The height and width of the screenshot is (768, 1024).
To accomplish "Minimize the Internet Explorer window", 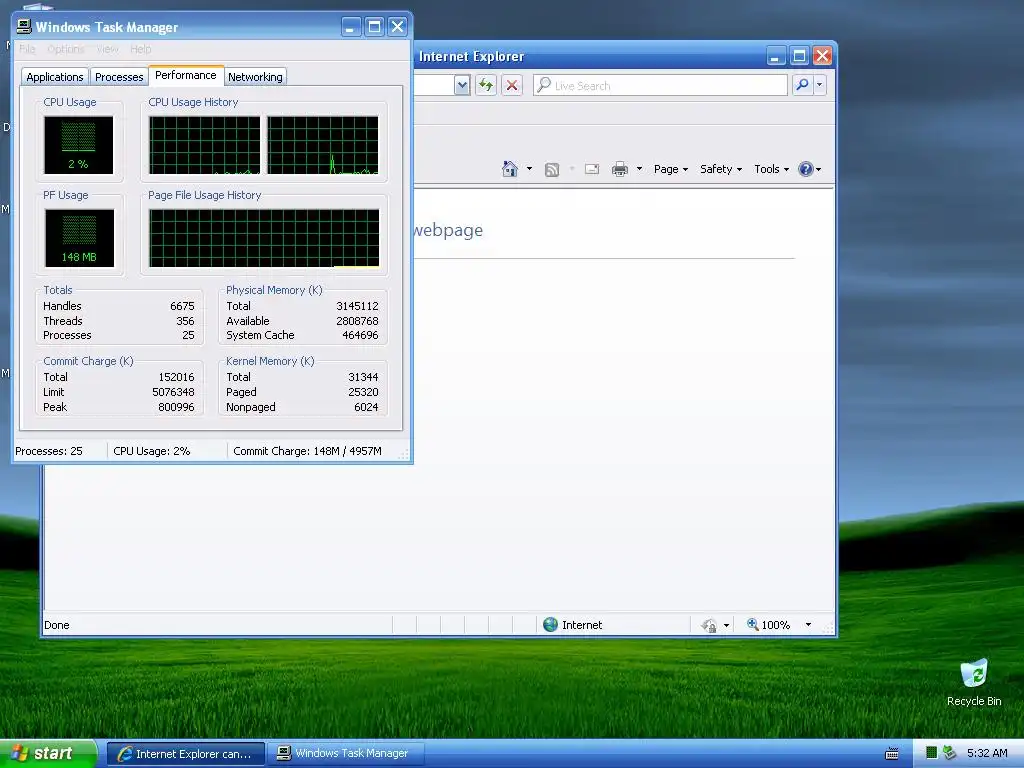I will pos(776,56).
